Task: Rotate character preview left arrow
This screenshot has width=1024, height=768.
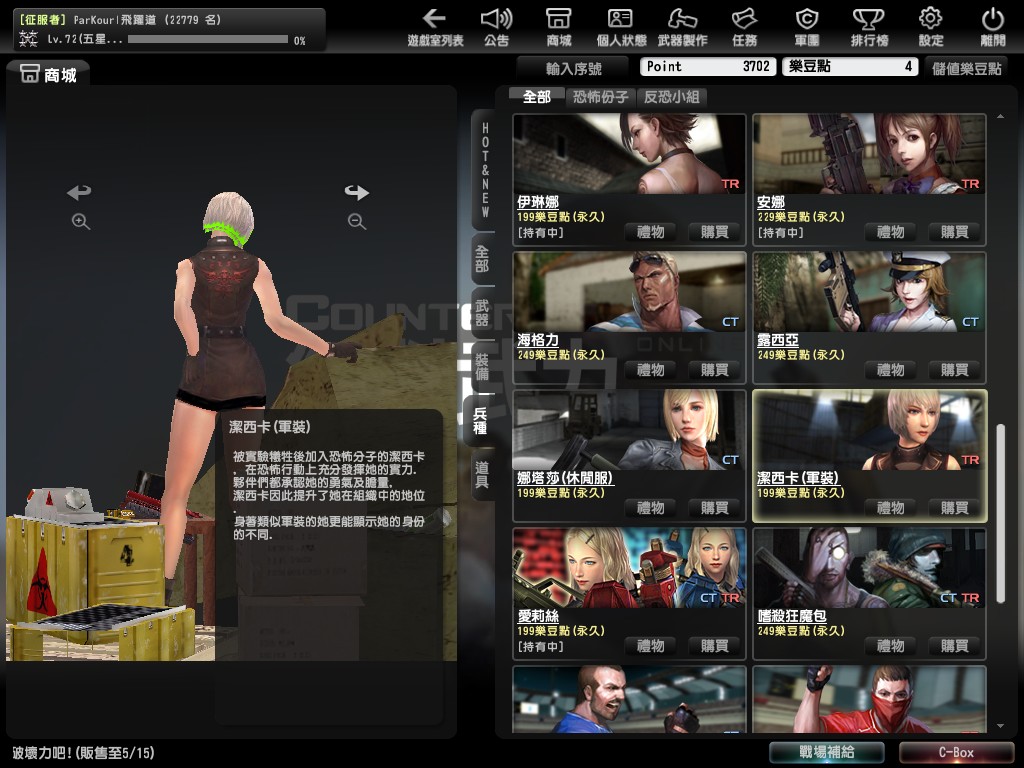Action: [x=79, y=192]
